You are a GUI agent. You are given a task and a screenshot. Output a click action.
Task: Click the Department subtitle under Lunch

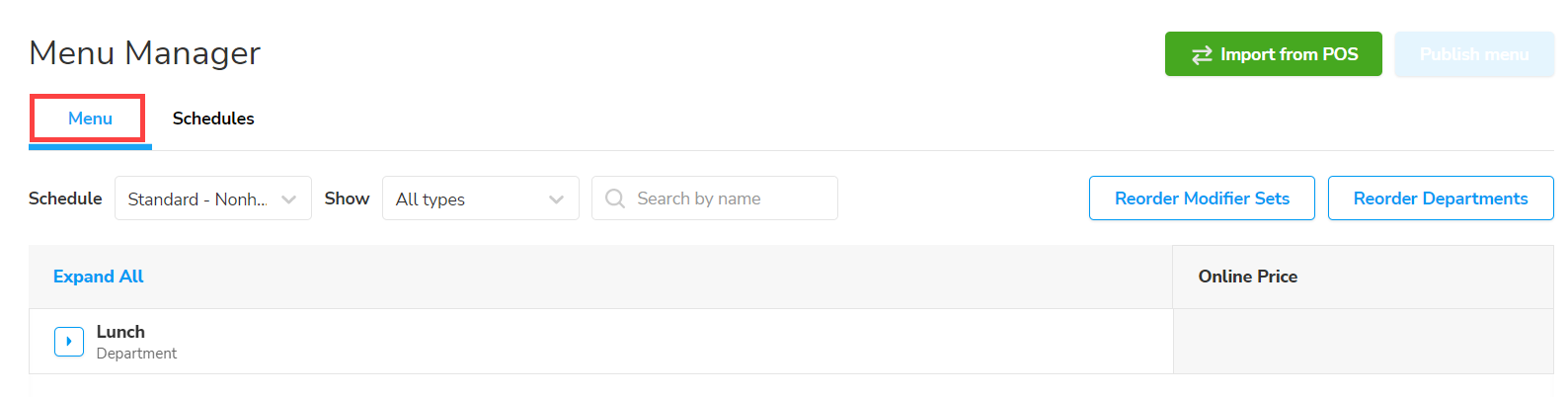(x=136, y=354)
